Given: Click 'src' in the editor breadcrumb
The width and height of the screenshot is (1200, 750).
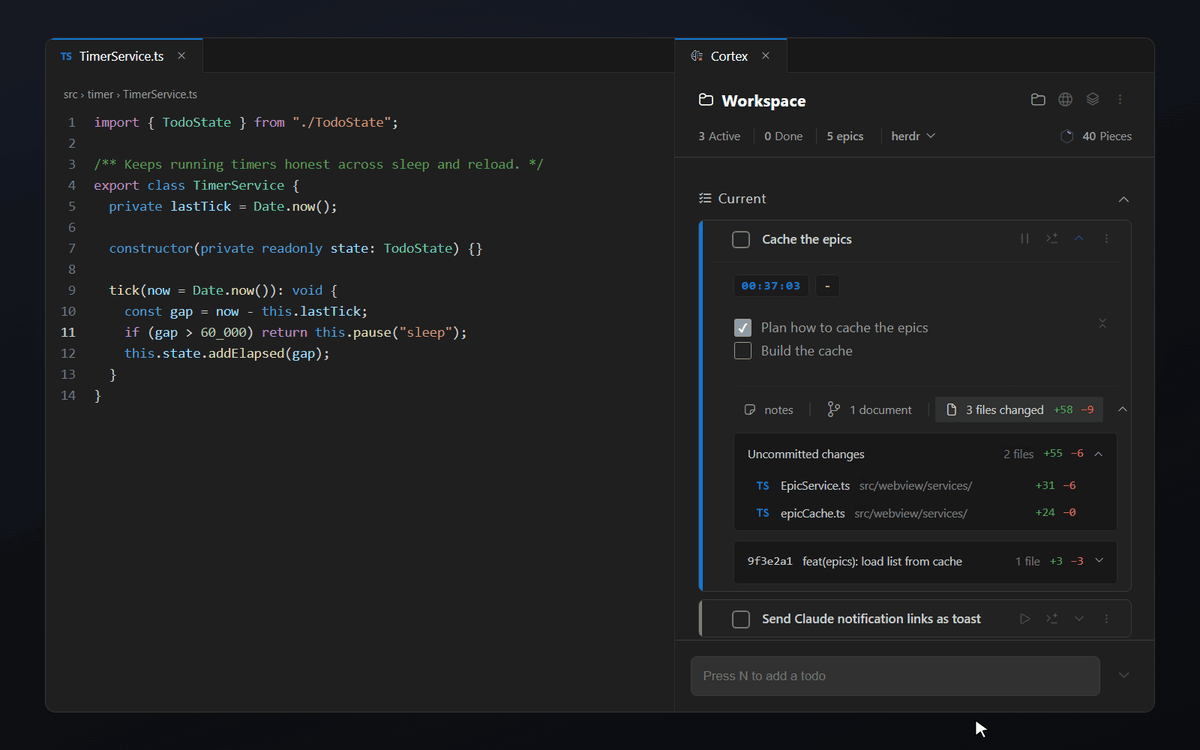Looking at the screenshot, I should click(x=70, y=94).
